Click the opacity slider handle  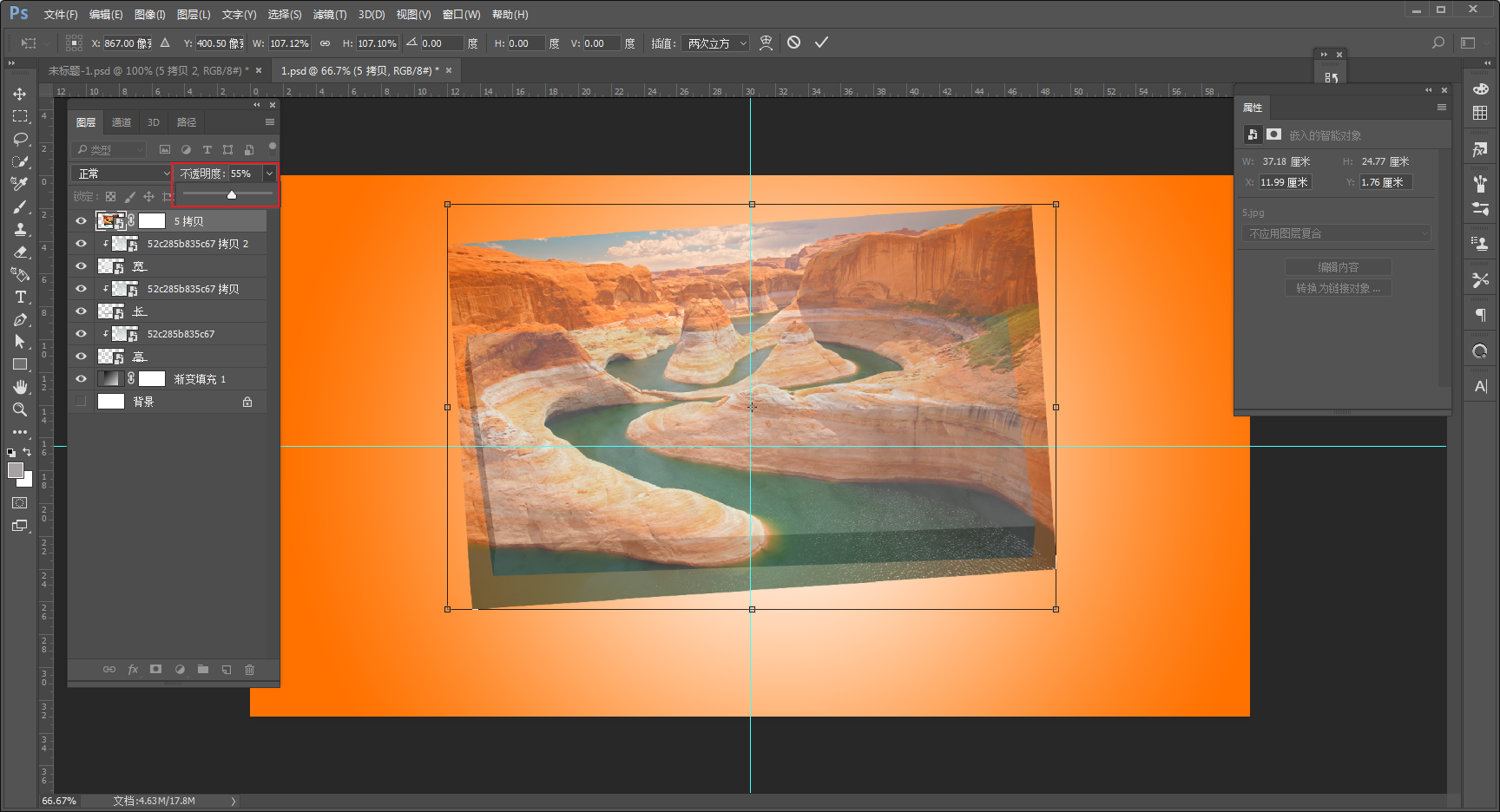[232, 195]
